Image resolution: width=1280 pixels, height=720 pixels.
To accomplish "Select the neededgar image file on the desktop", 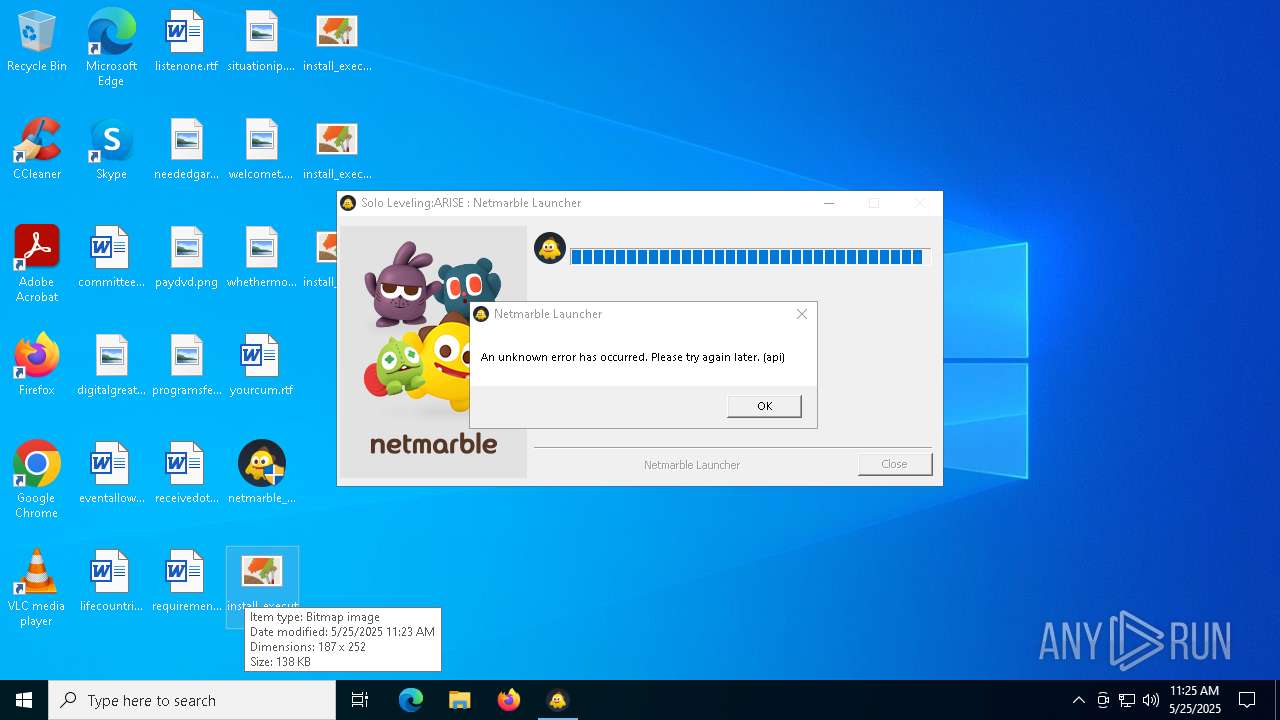I will (186, 150).
